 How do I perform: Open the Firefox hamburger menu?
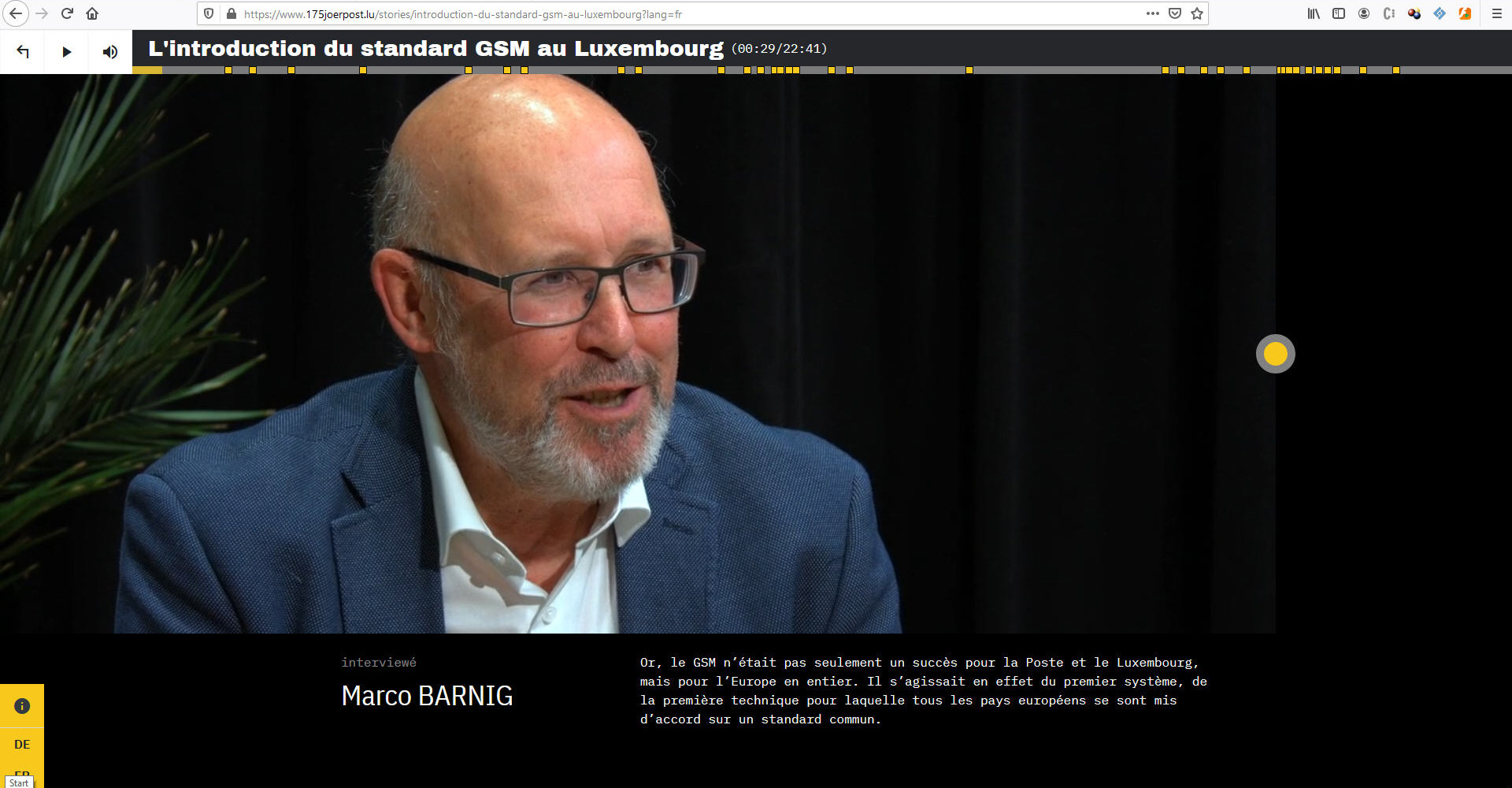point(1496,13)
